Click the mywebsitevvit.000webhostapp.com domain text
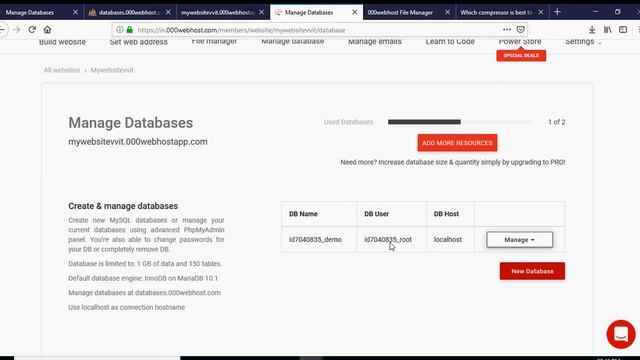This screenshot has width=640, height=360. click(x=138, y=142)
